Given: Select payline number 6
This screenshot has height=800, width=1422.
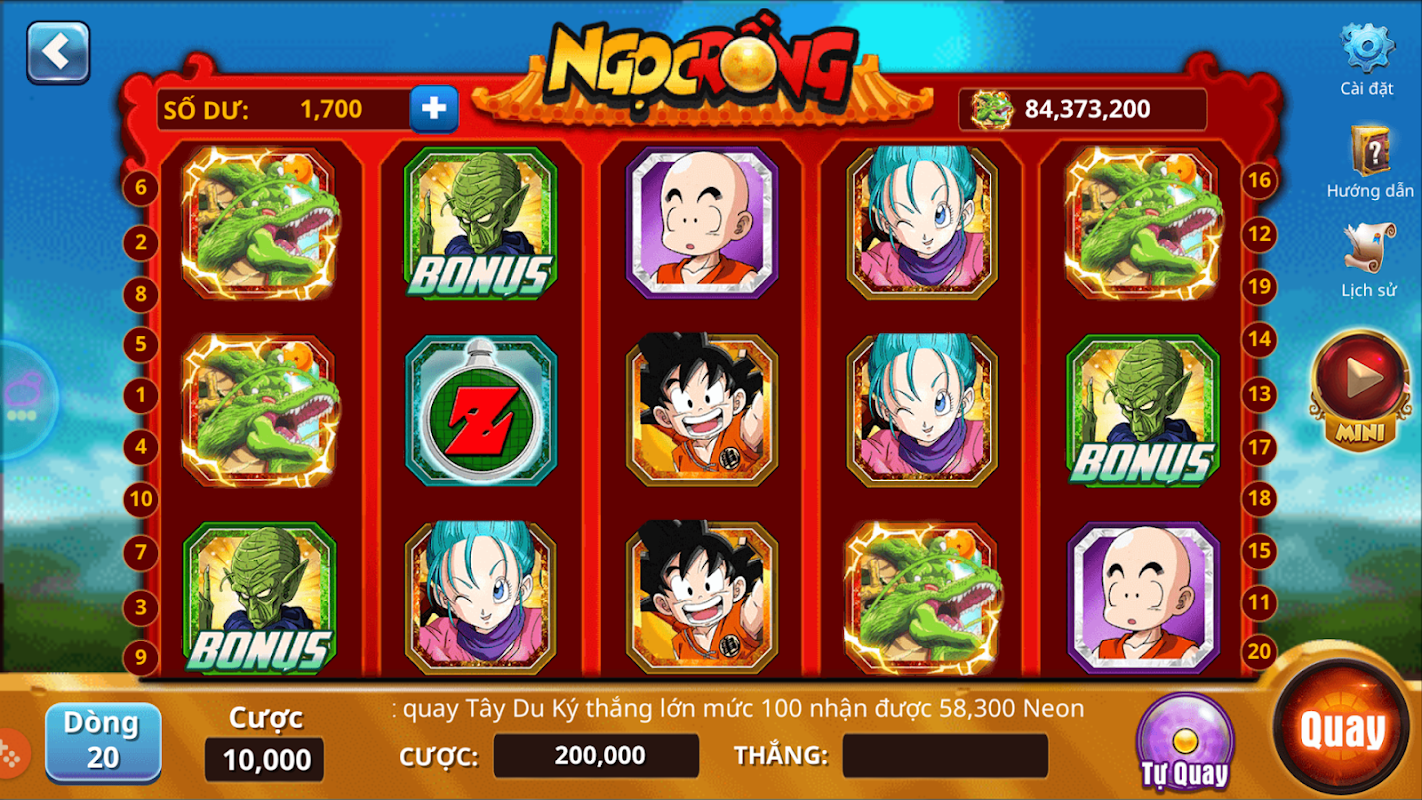Looking at the screenshot, I should [x=140, y=187].
